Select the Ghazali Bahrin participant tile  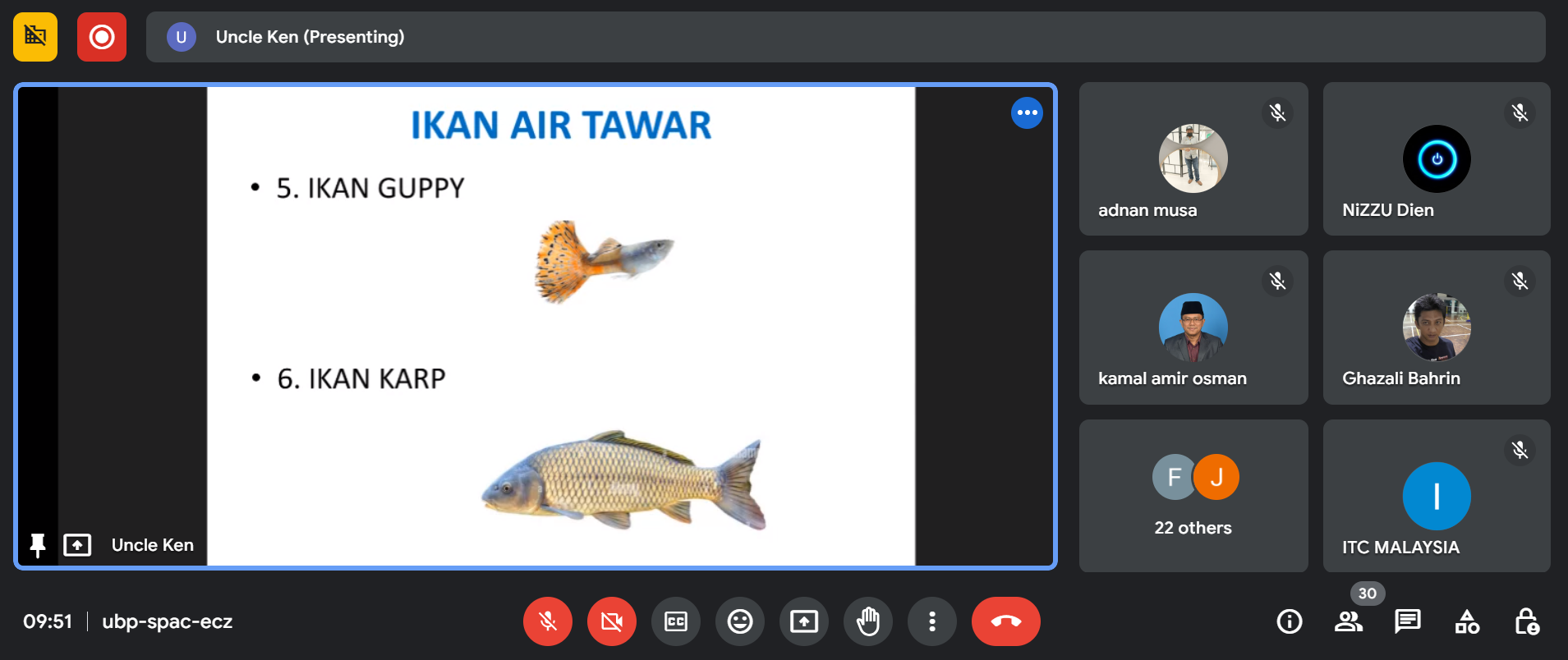(1437, 328)
